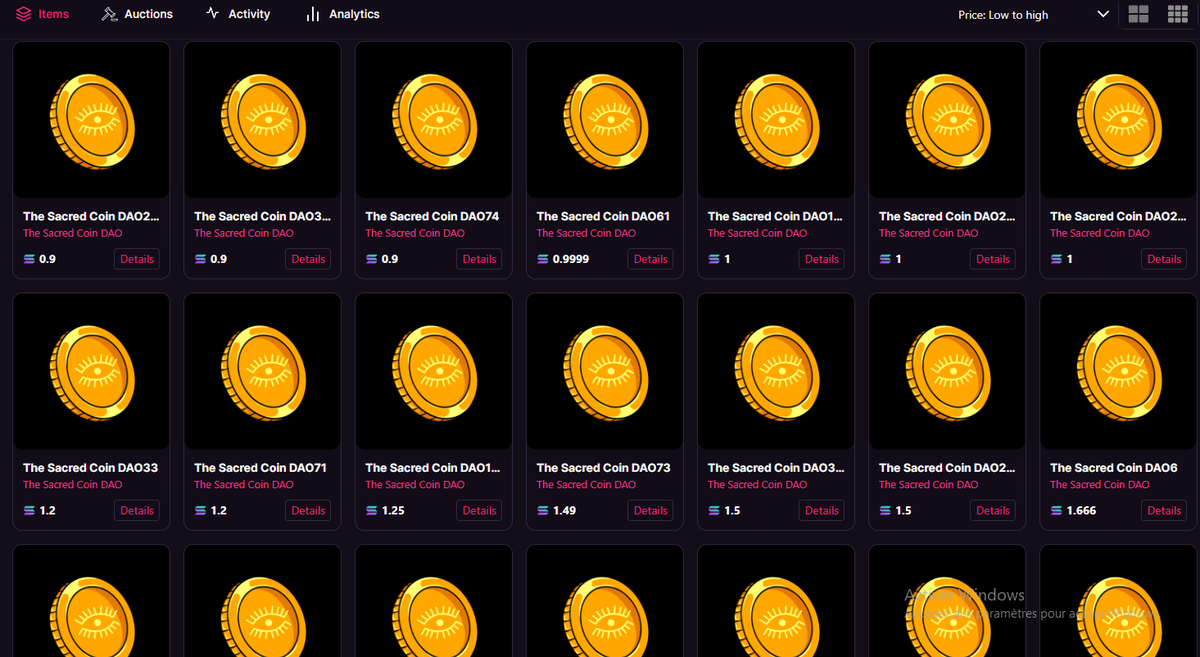
Task: Click Solana icon beside the 1.49 price
Action: (543, 510)
